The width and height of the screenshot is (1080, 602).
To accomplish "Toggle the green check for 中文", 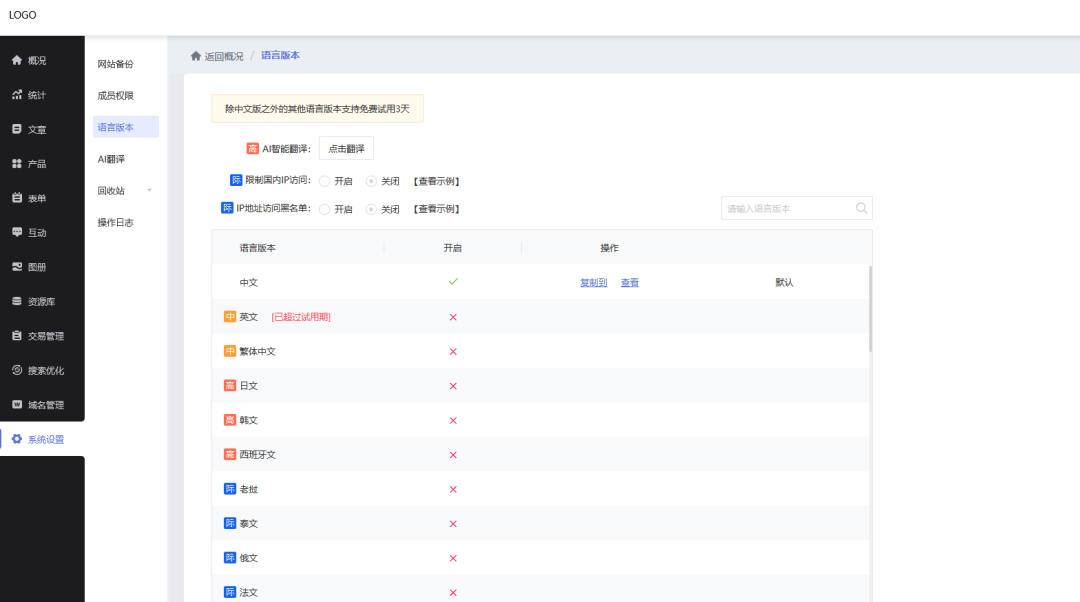I will coord(453,282).
